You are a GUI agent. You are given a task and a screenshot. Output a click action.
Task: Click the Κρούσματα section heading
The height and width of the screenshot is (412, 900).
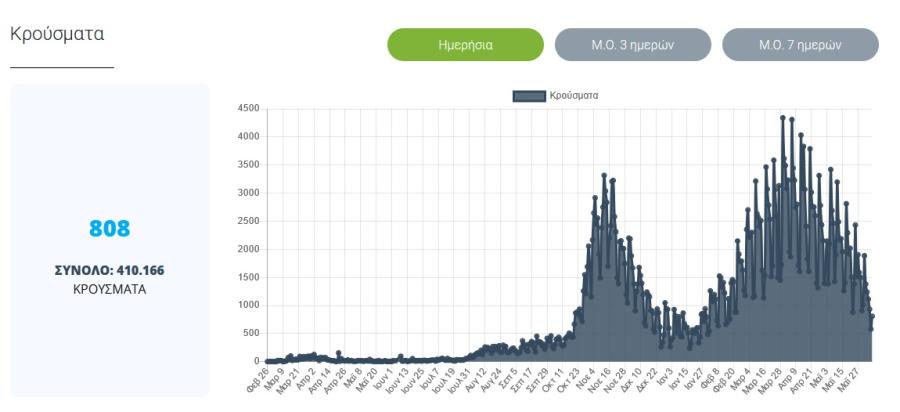click(x=57, y=34)
